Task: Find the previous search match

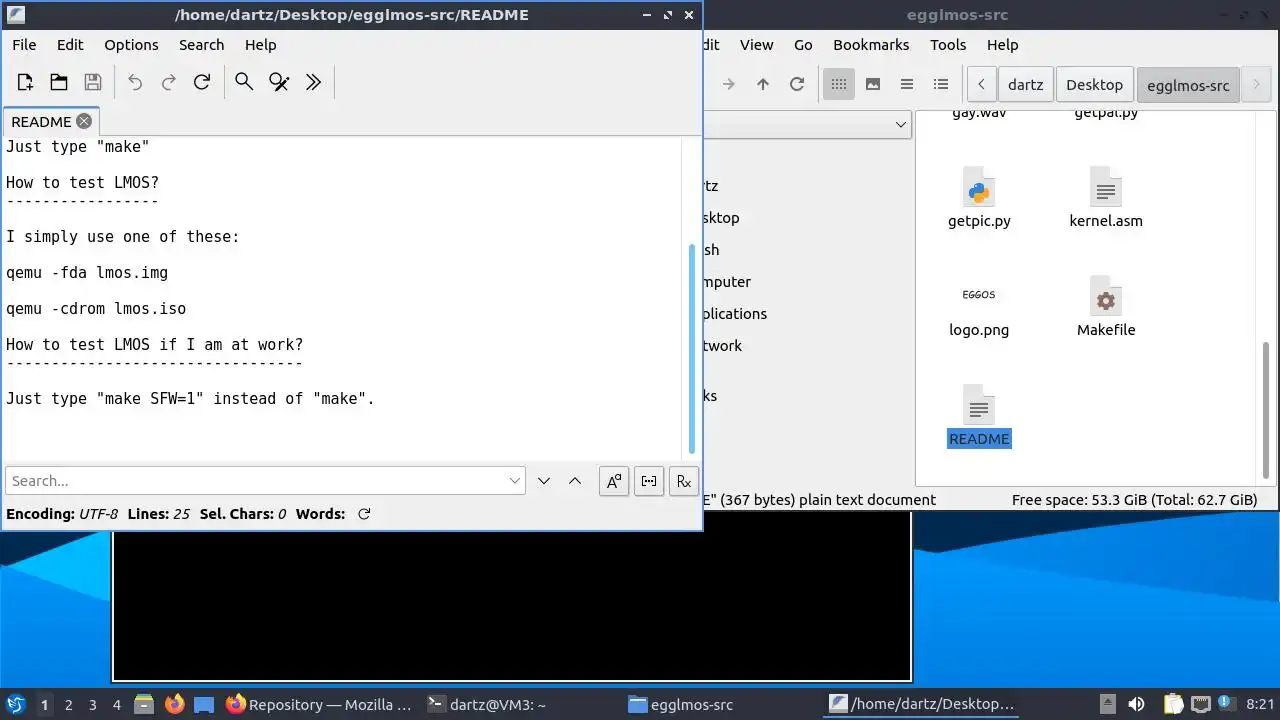Action: [575, 481]
